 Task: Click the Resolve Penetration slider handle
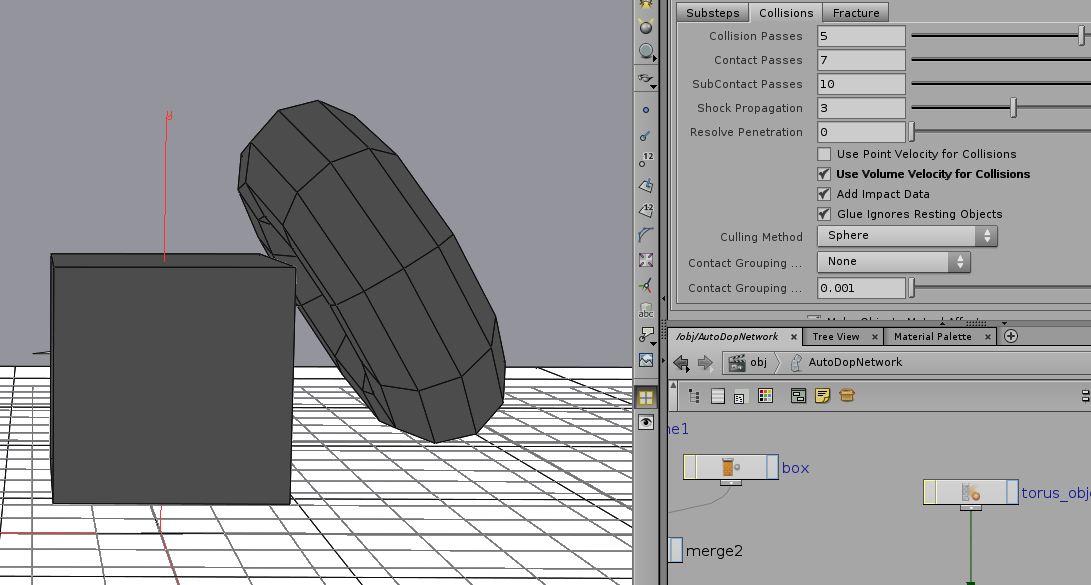(x=912, y=131)
